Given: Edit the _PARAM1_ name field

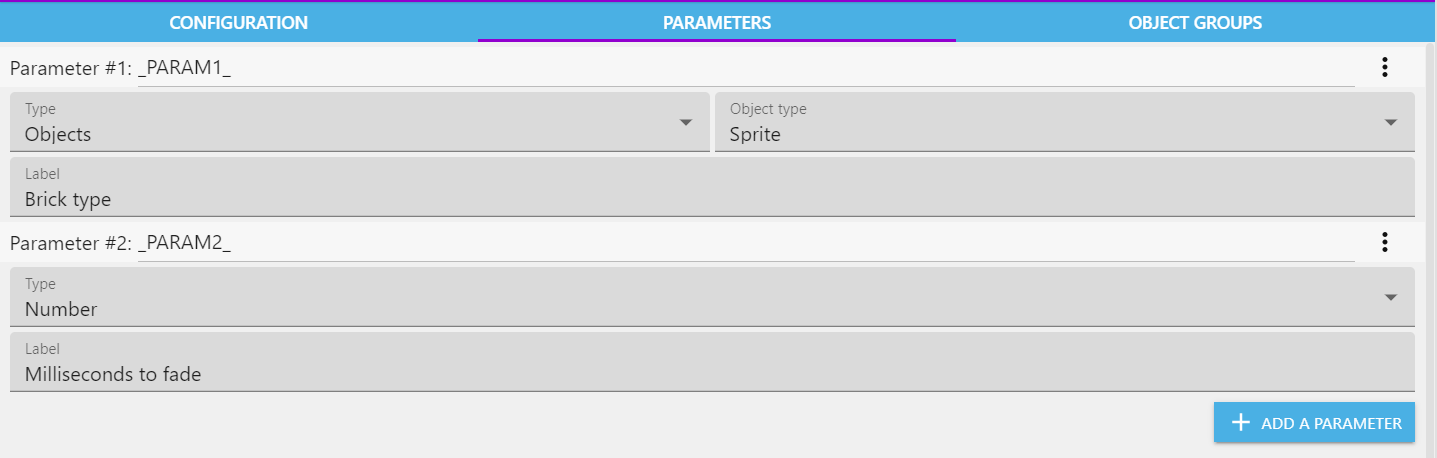Looking at the screenshot, I should [746, 69].
